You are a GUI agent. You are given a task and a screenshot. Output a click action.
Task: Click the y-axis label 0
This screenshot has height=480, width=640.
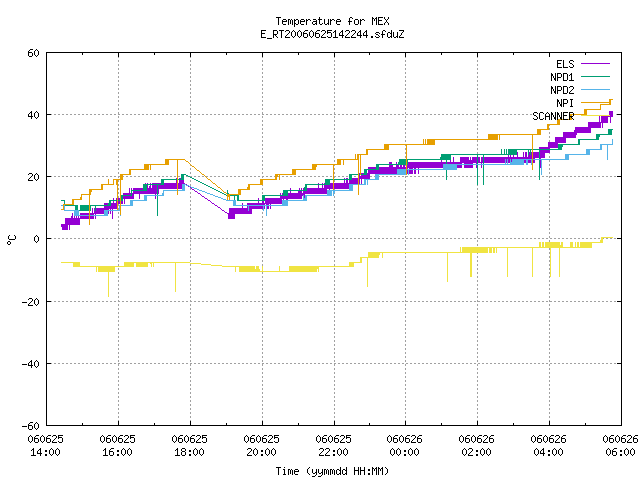pyautogui.click(x=37, y=239)
